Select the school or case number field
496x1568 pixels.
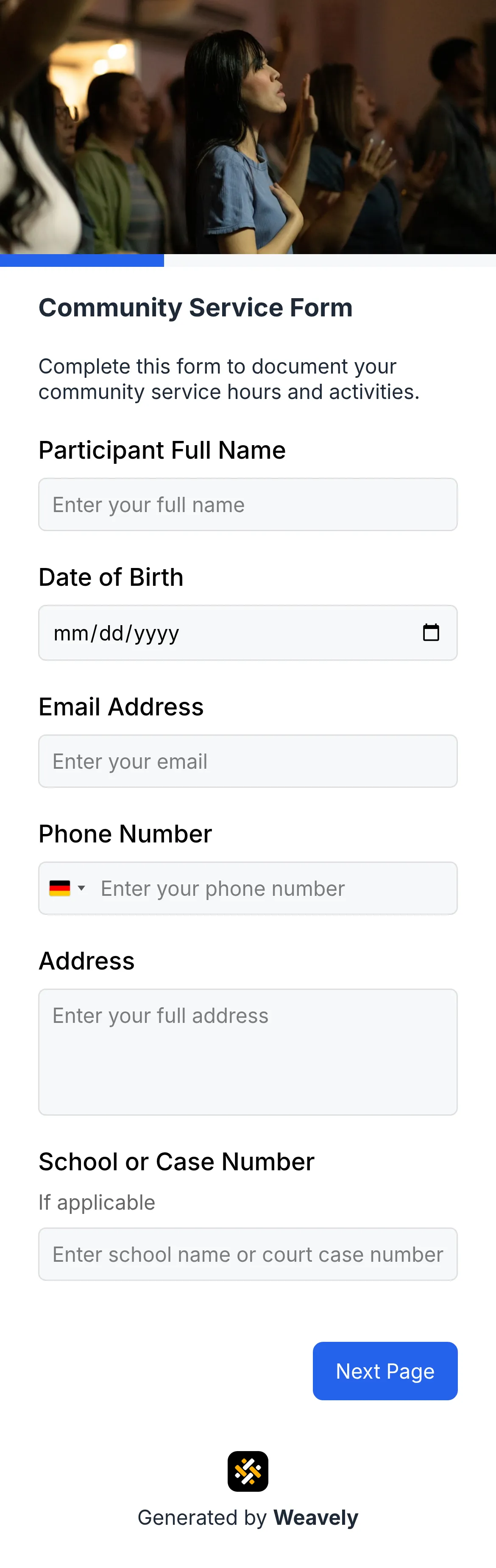tap(248, 1254)
